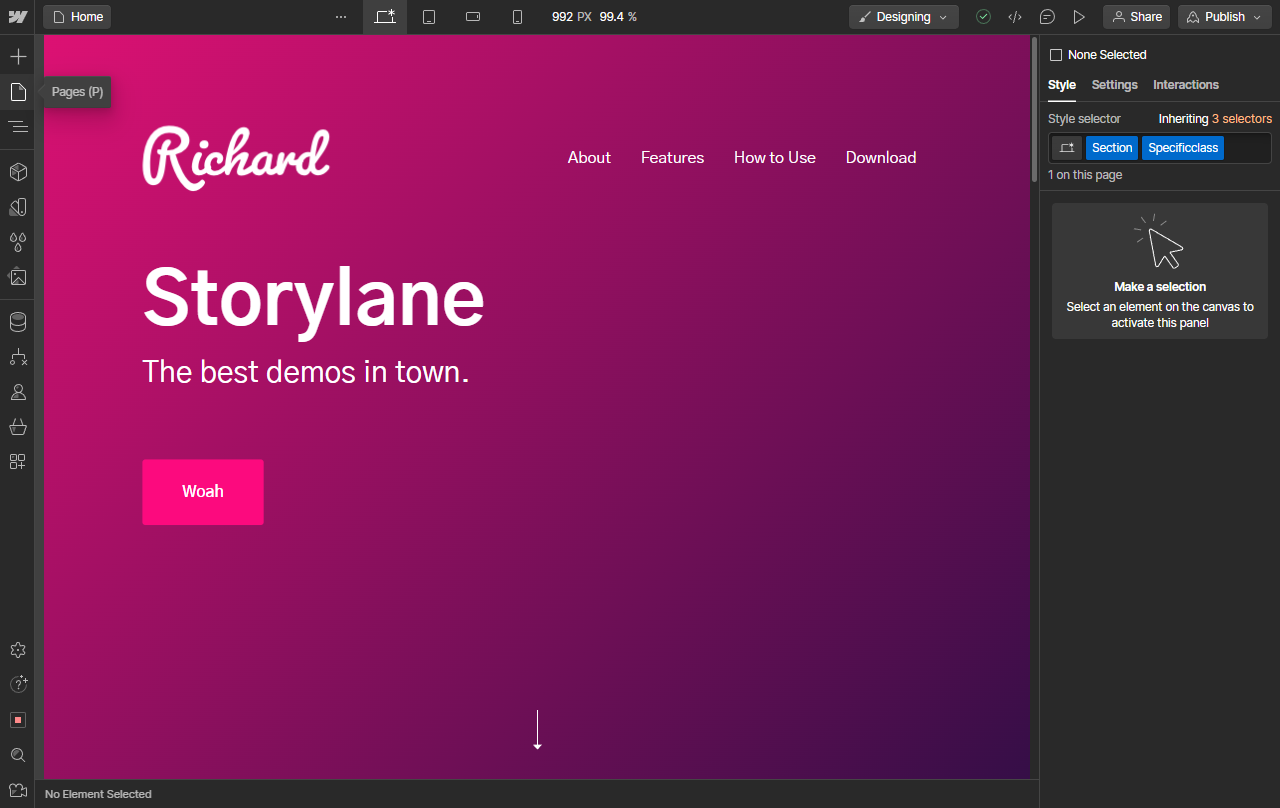Click the red record square icon

pos(18,720)
